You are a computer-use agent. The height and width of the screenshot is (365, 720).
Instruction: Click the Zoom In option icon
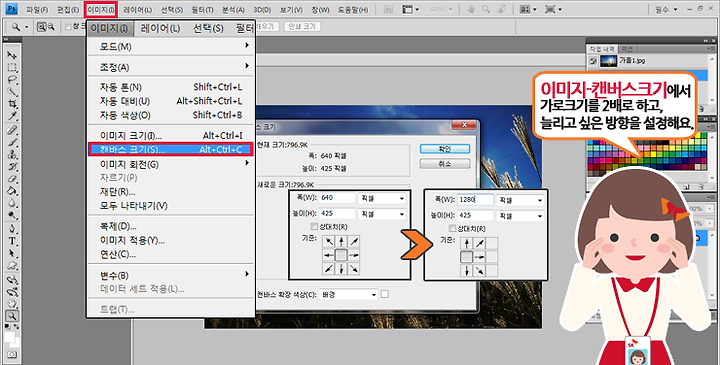point(41,27)
